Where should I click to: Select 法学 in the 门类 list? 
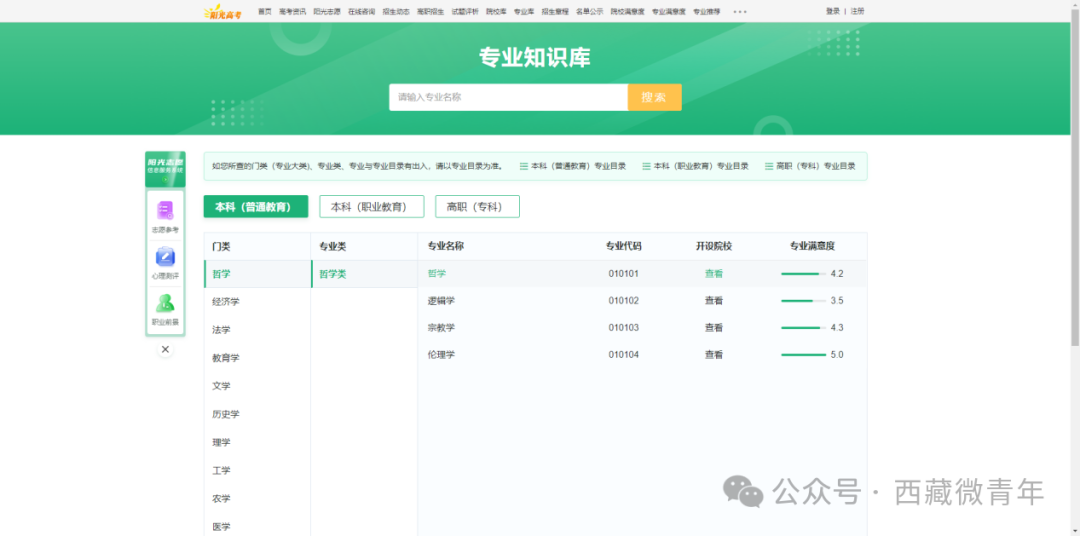coord(258,330)
